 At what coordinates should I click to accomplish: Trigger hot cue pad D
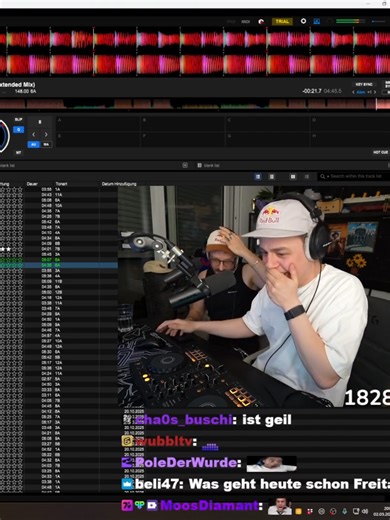351,123
